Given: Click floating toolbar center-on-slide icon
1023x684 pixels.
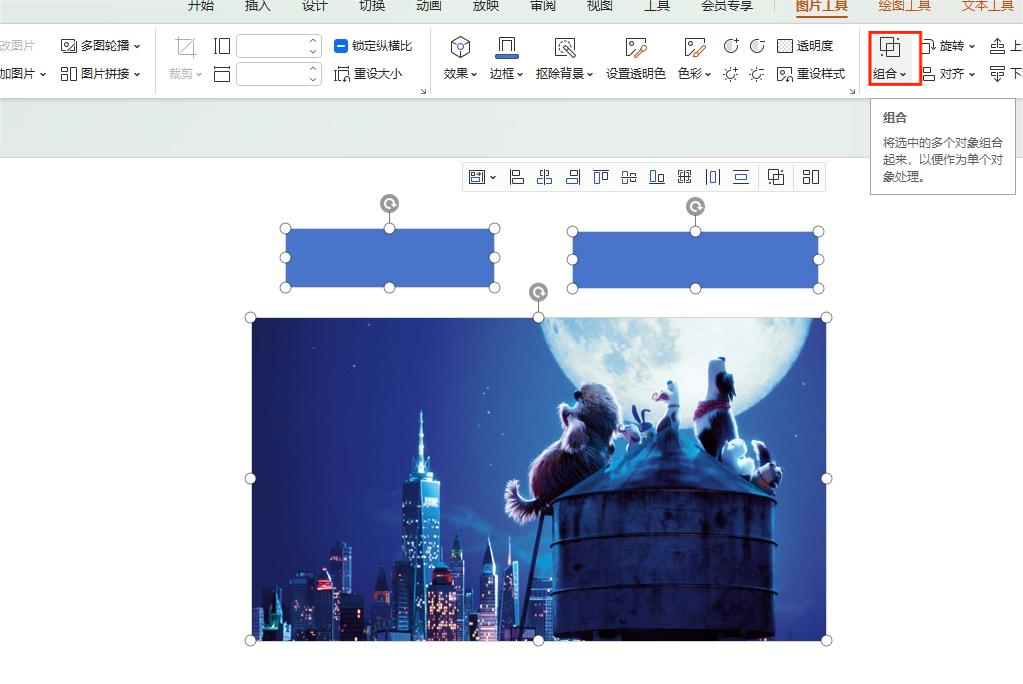Looking at the screenshot, I should point(684,177).
